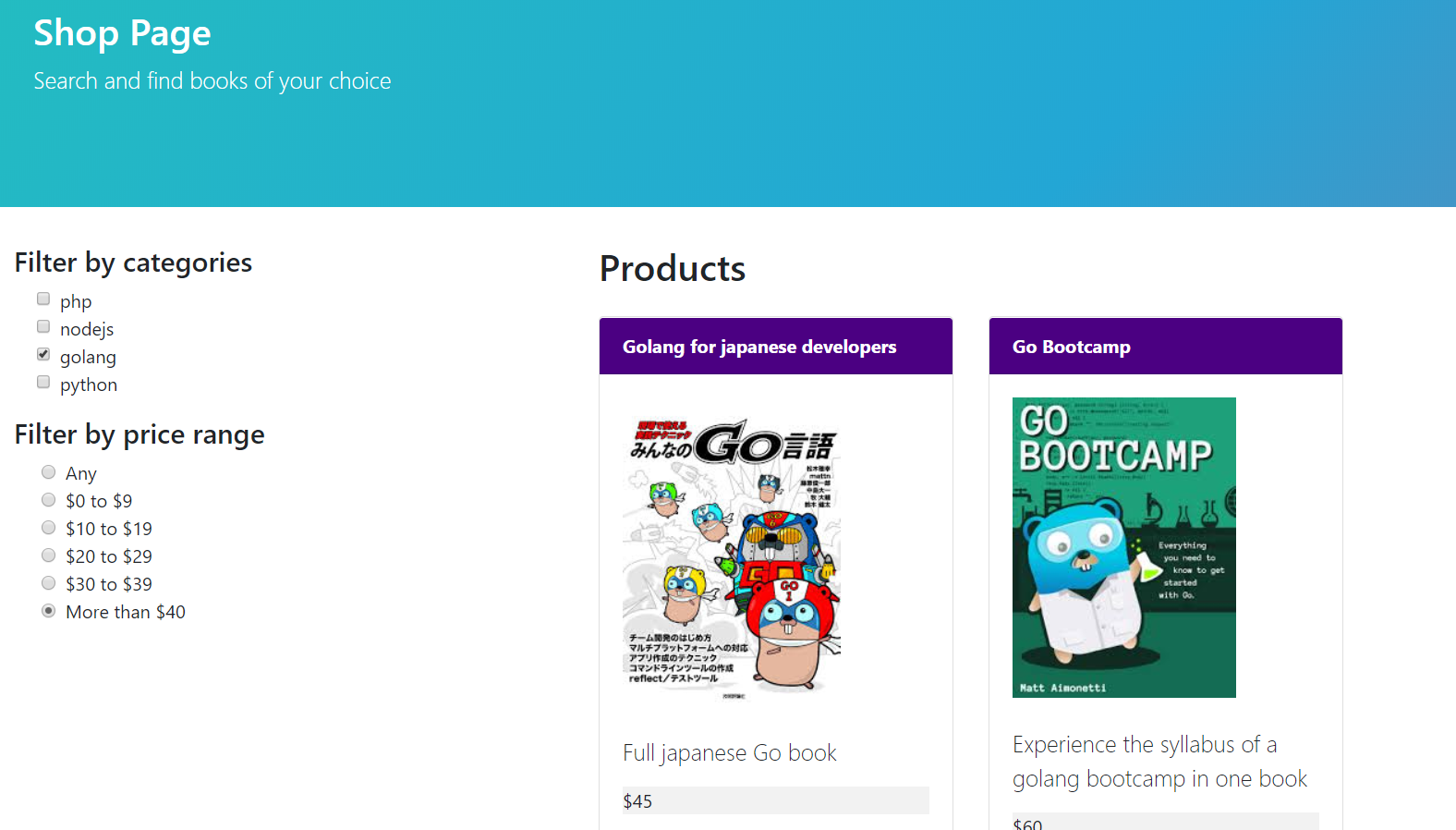Check the nodejs category filter
1456x830 pixels.
click(43, 326)
